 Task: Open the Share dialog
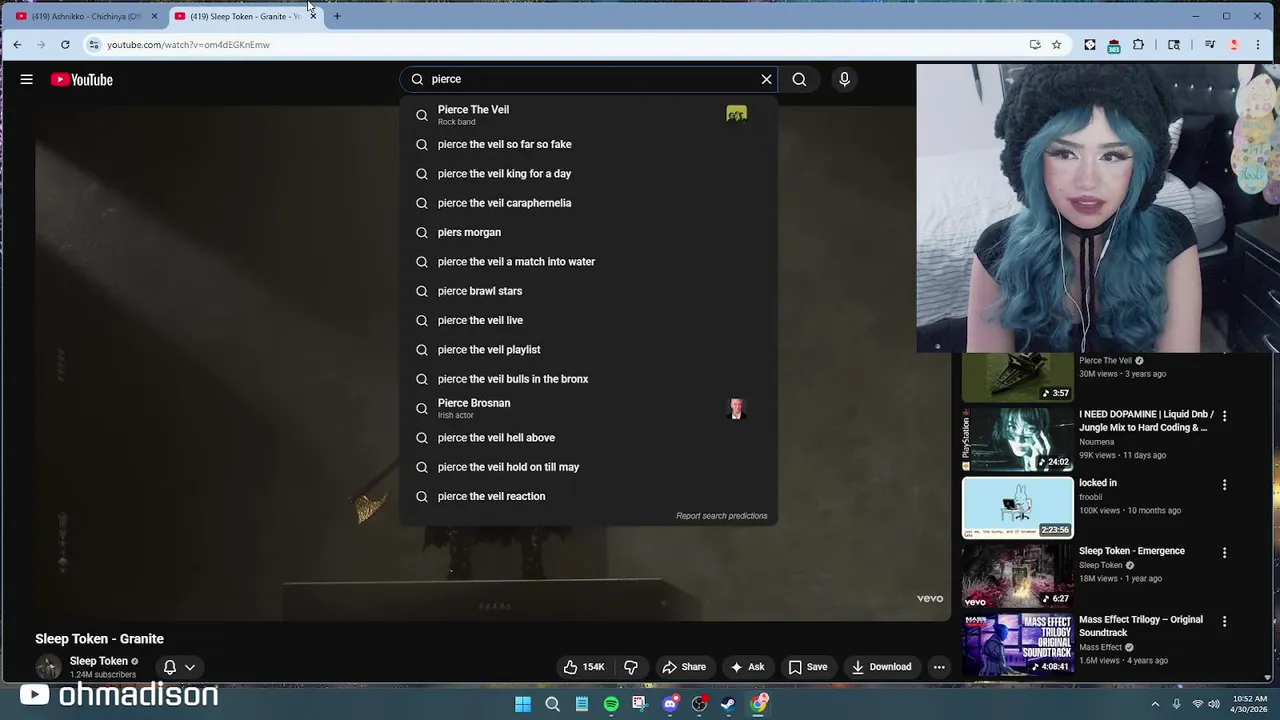click(684, 667)
